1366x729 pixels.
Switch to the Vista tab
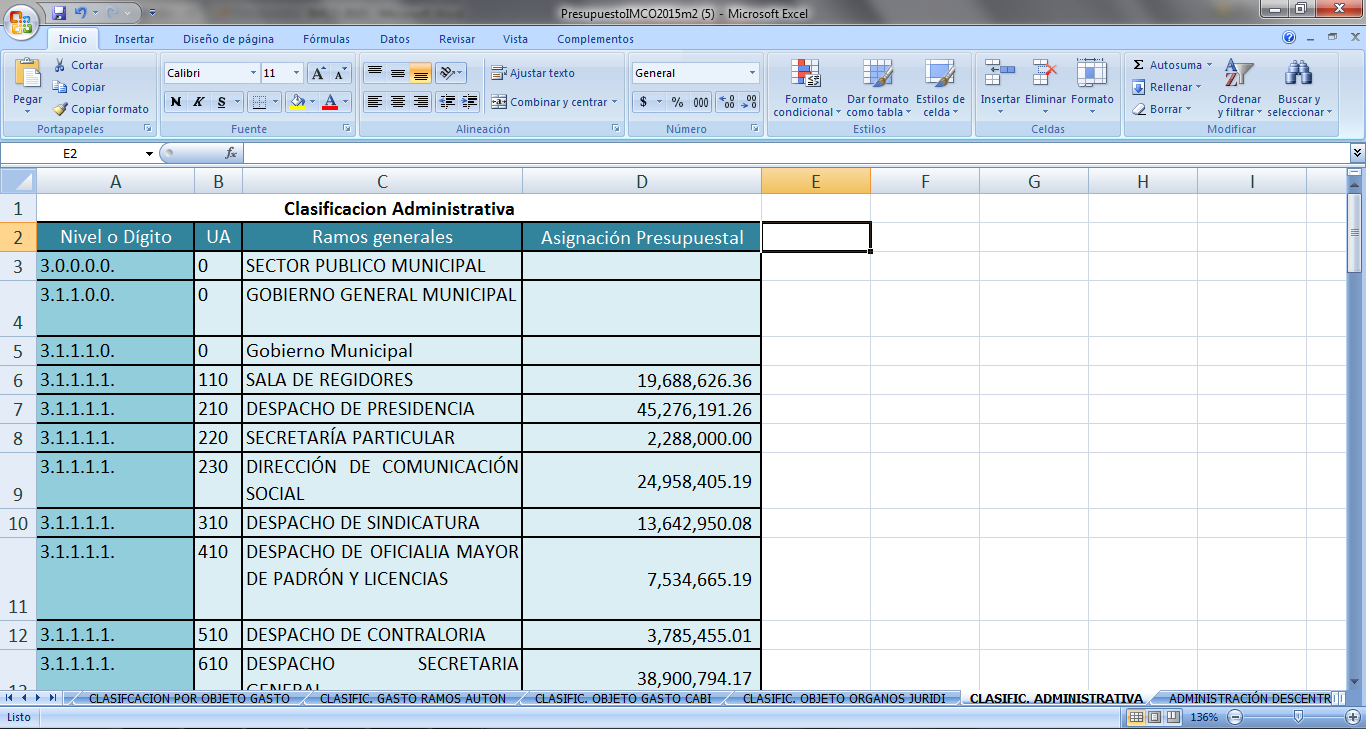515,39
